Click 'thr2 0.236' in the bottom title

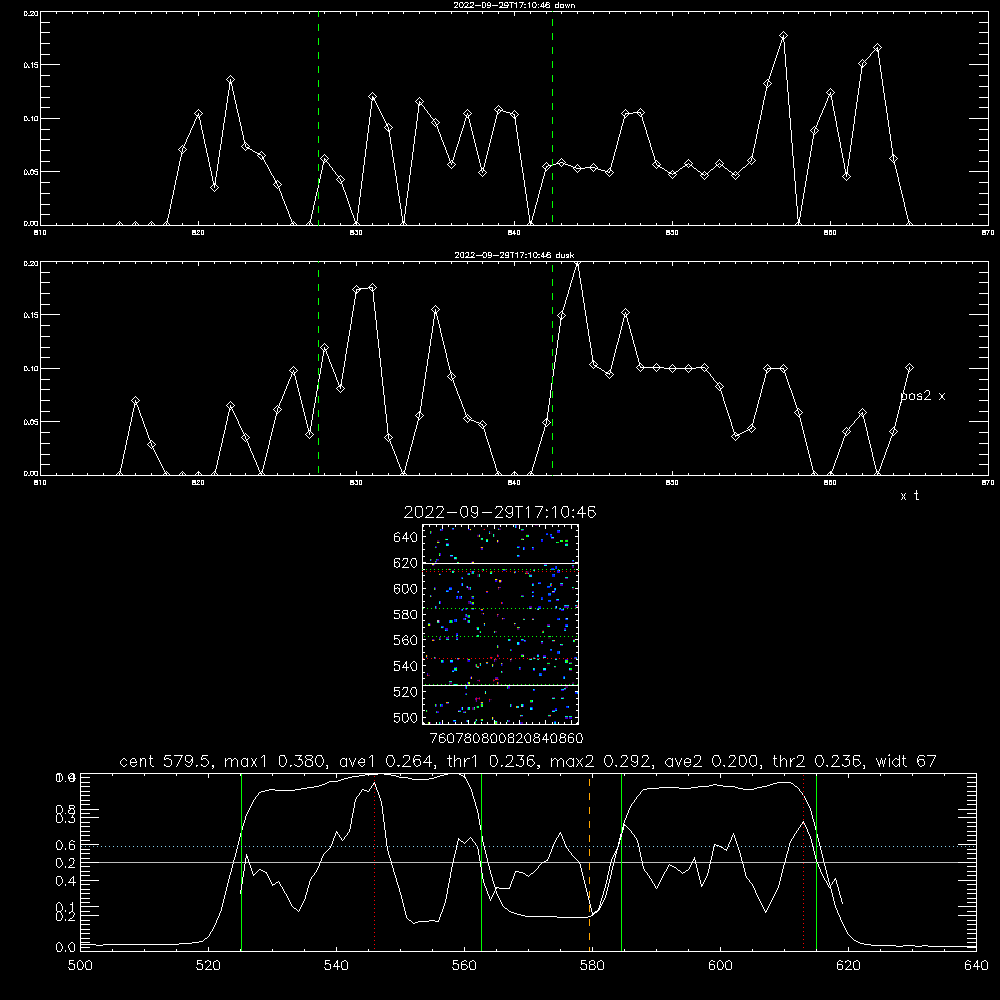[818, 761]
